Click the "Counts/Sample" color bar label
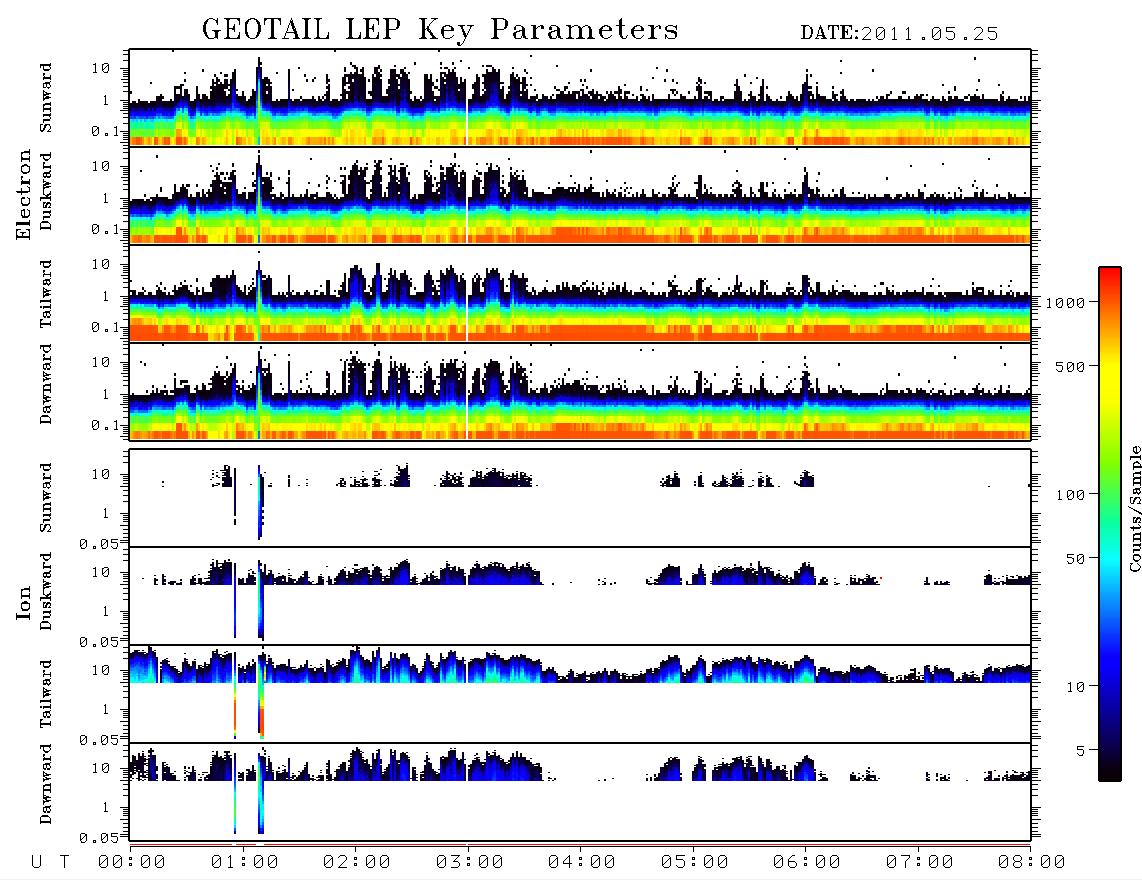 point(1135,508)
